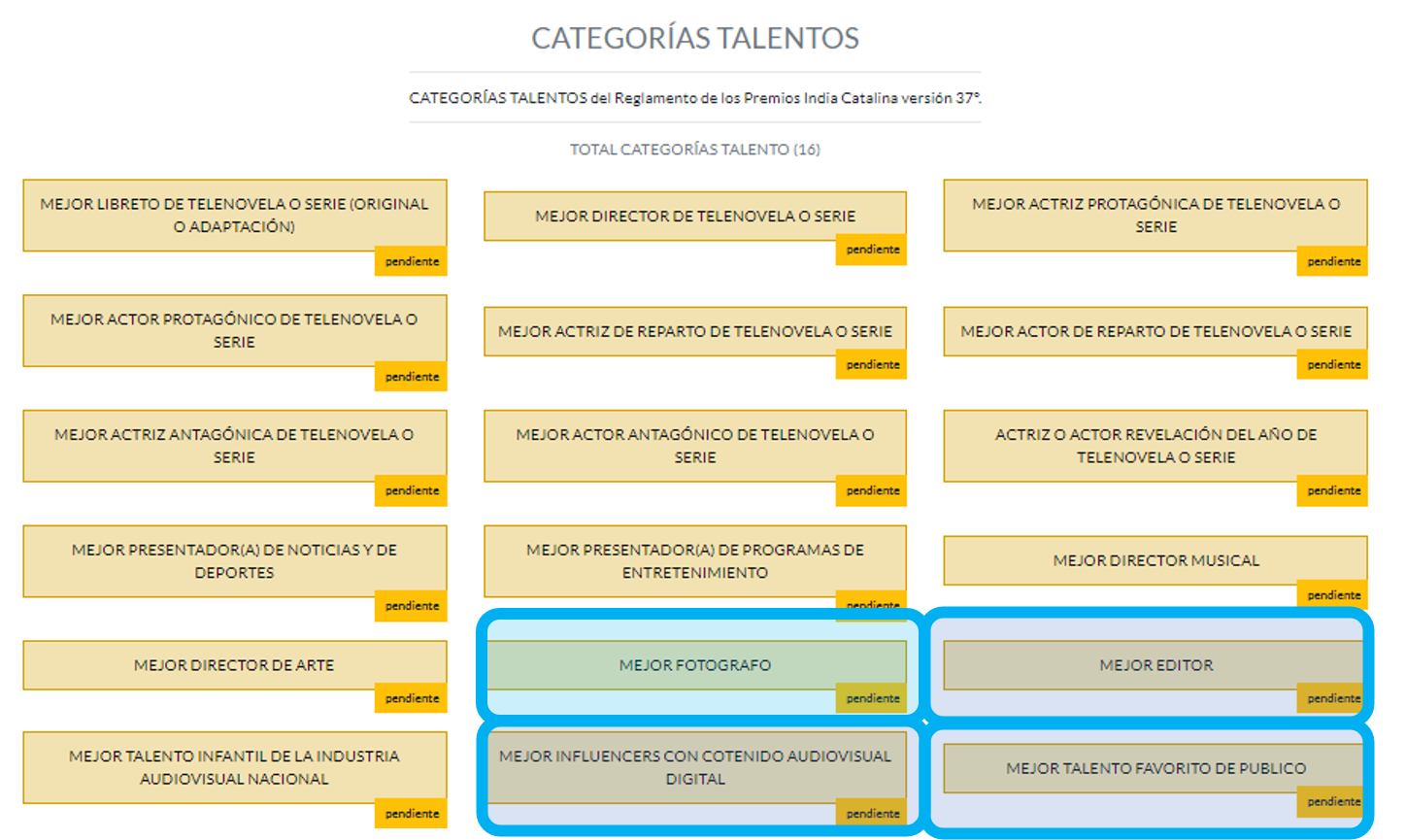Click pendiente badge under Mejor Director de Arte

[412, 699]
